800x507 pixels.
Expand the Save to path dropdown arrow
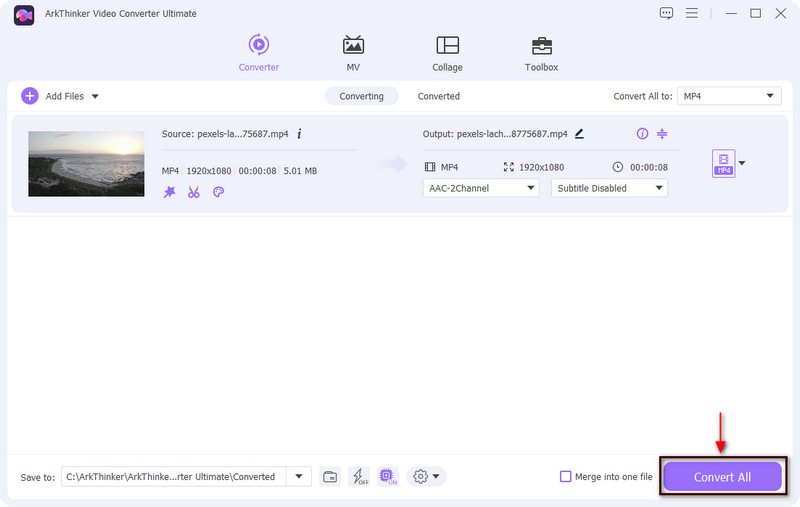click(299, 476)
